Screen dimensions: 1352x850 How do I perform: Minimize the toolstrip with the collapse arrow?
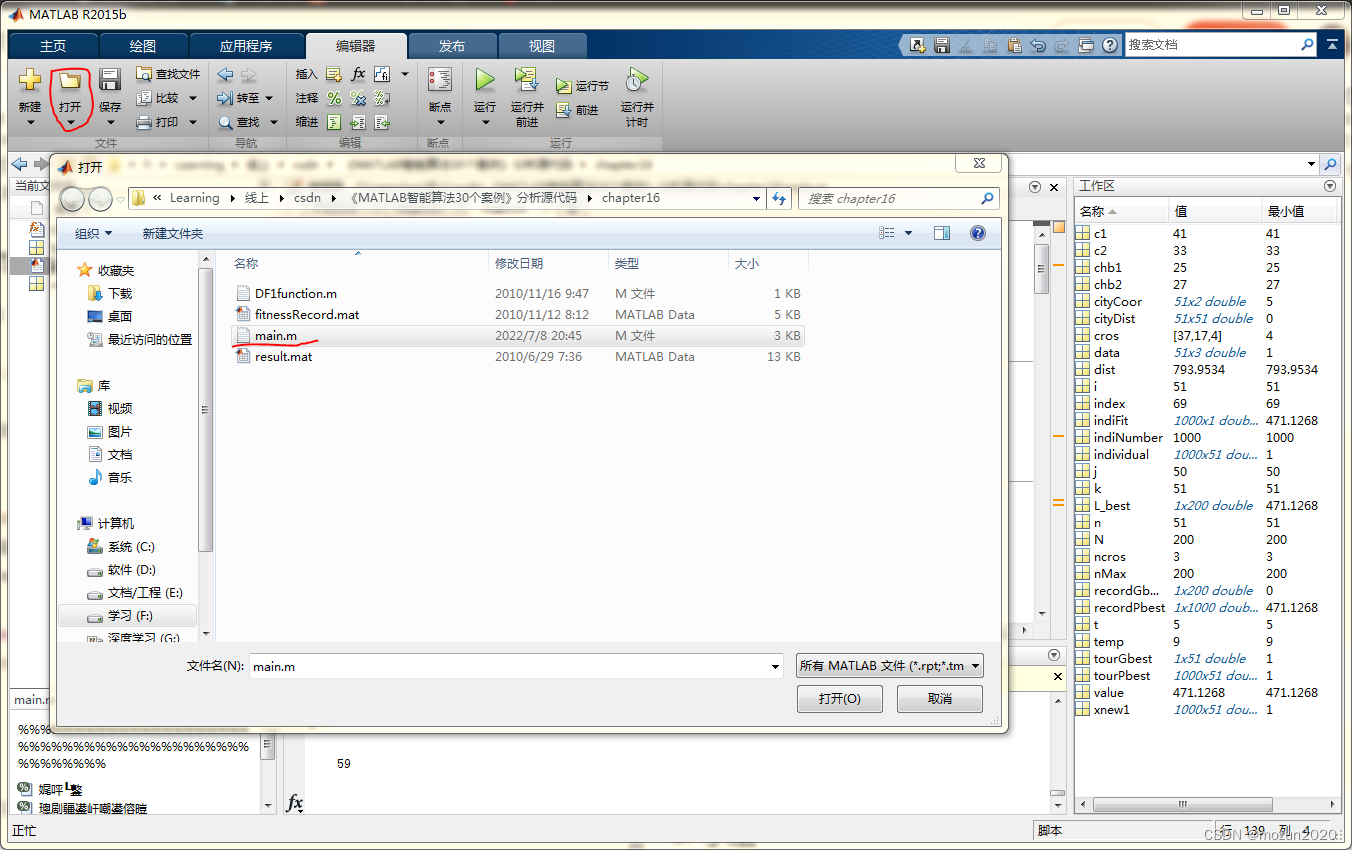1333,45
